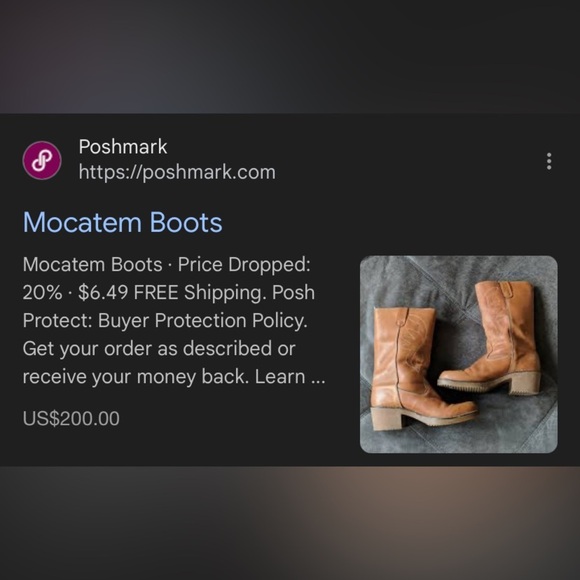Open the three-dot more options menu
Viewport: 580px width, 580px height.
[549, 161]
